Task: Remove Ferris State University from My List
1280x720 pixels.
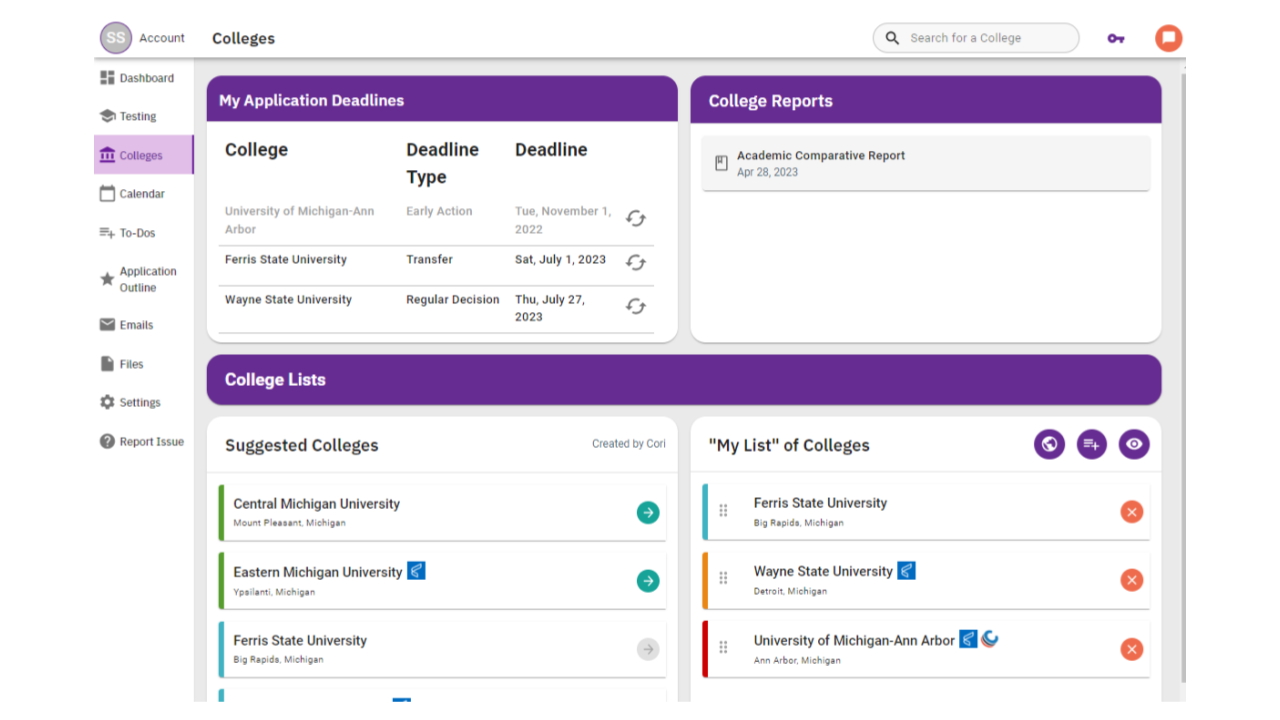Action: (x=1131, y=512)
